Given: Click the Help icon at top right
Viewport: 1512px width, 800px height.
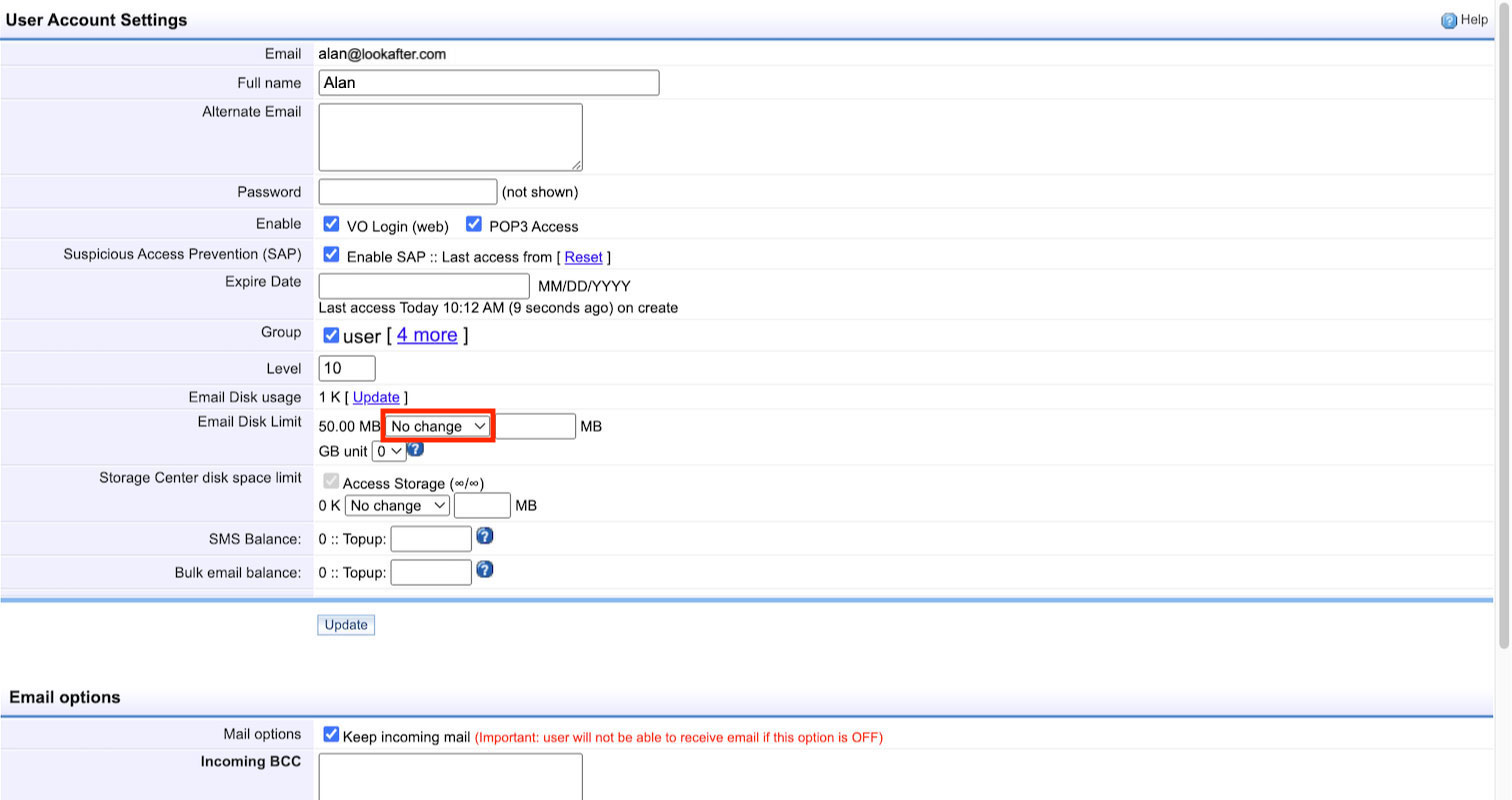Looking at the screenshot, I should [x=1448, y=20].
